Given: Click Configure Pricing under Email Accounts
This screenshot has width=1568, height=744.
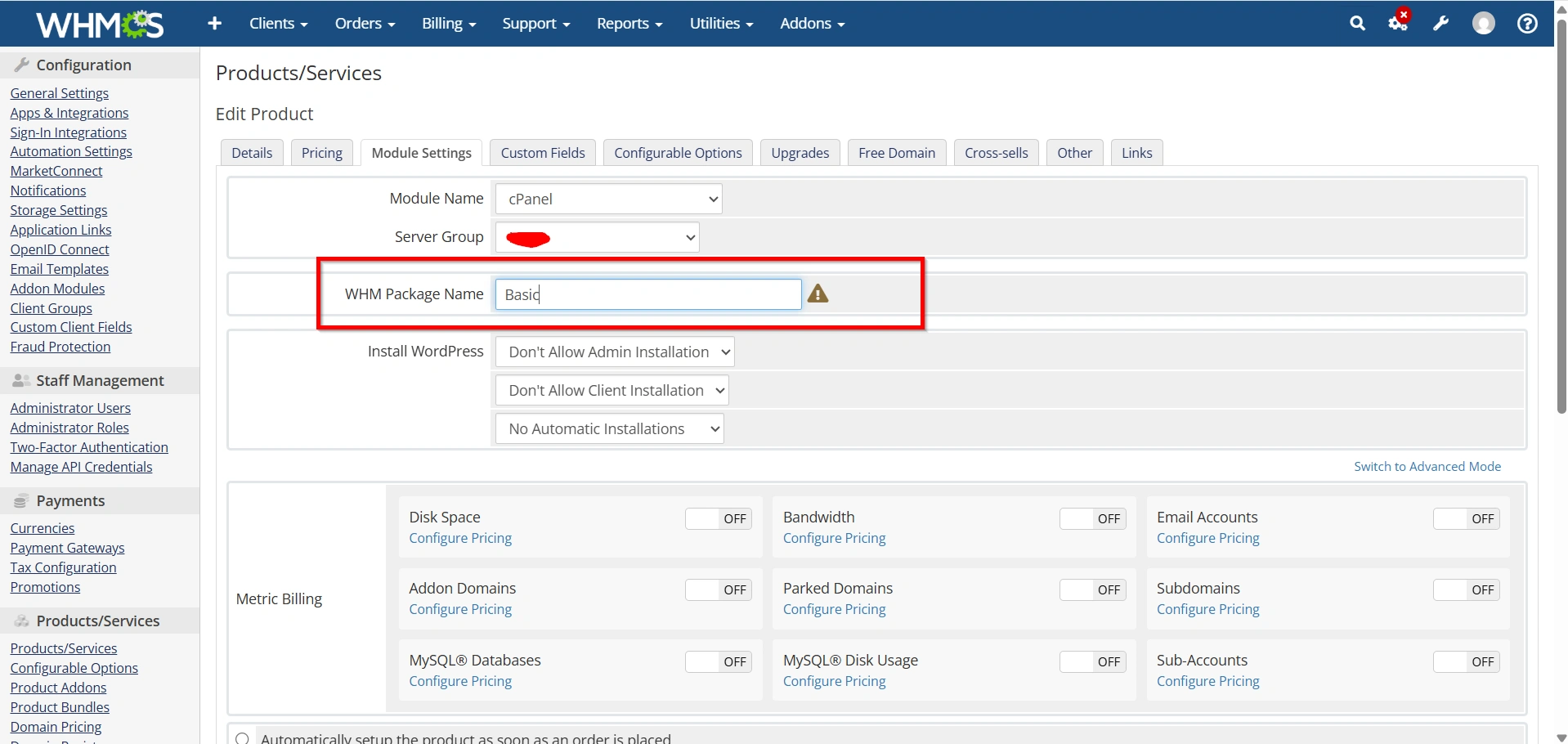Looking at the screenshot, I should point(1208,538).
